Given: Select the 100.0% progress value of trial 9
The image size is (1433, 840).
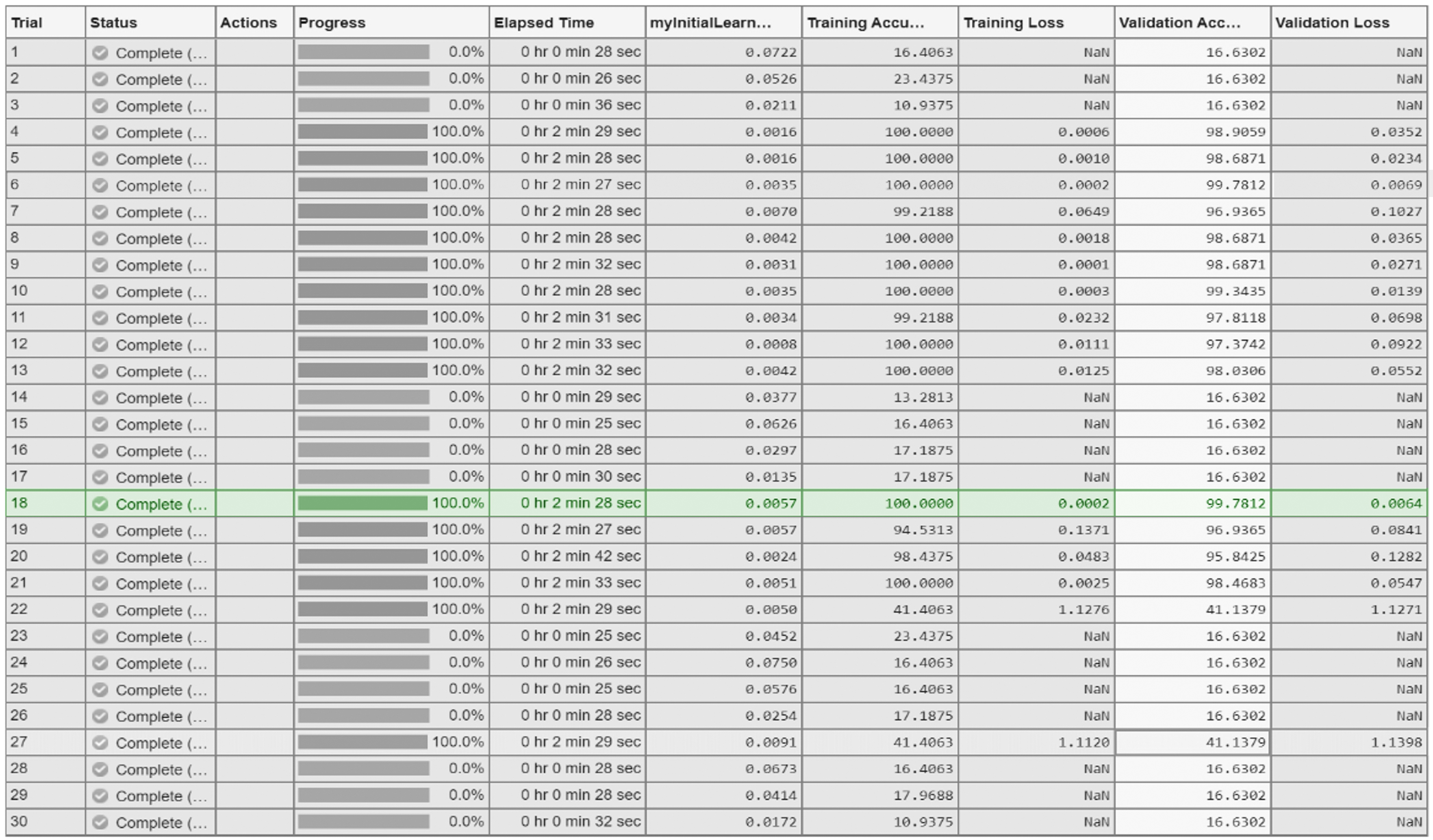Looking at the screenshot, I should click(458, 264).
